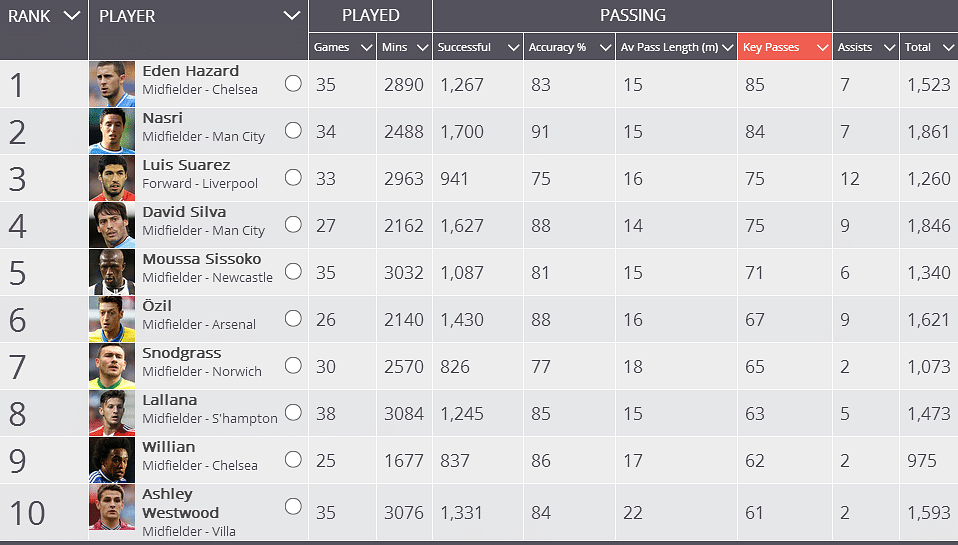The width and height of the screenshot is (958, 545).
Task: Open the Accuracy % sort dropdown
Action: [x=604, y=48]
